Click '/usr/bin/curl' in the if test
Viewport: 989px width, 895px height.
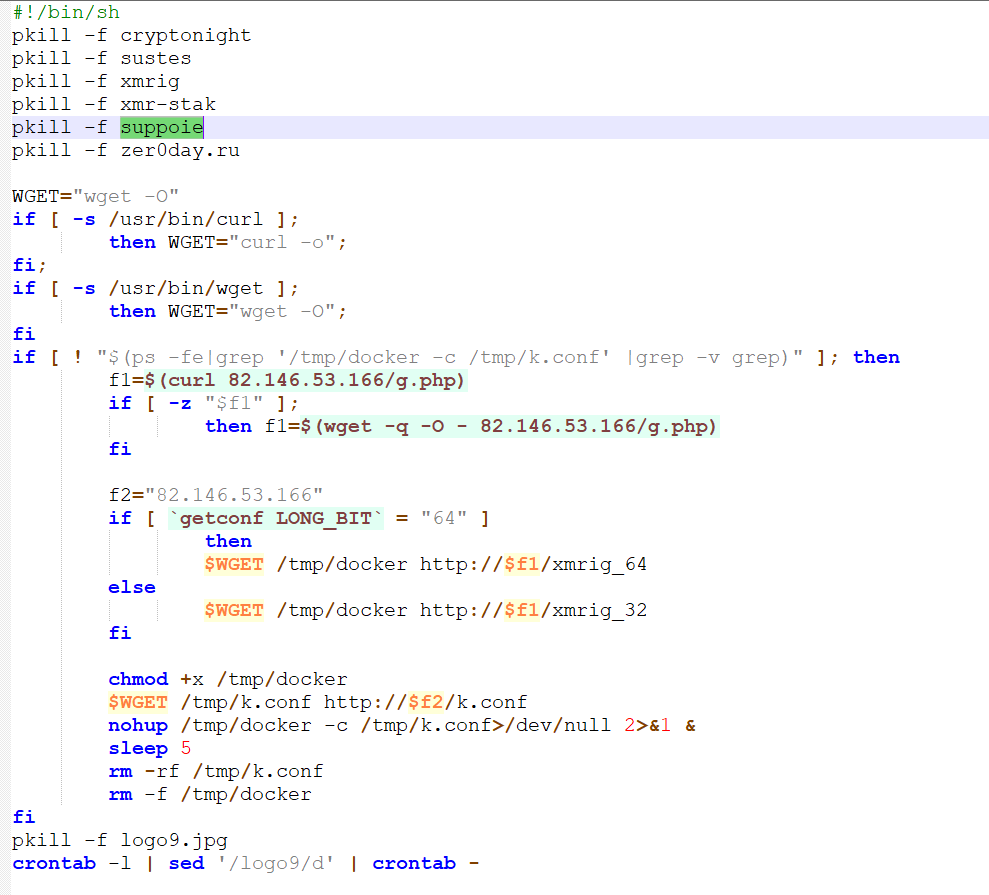(185, 219)
